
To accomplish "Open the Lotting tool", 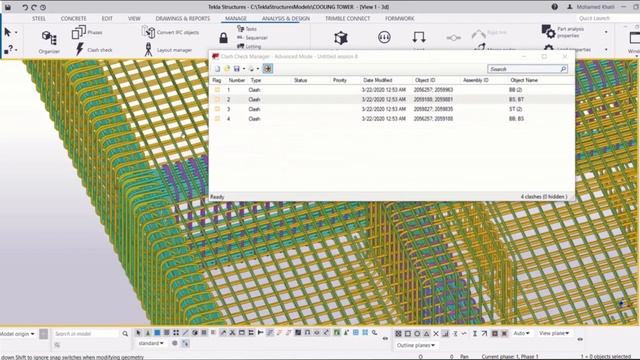I will 249,46.
